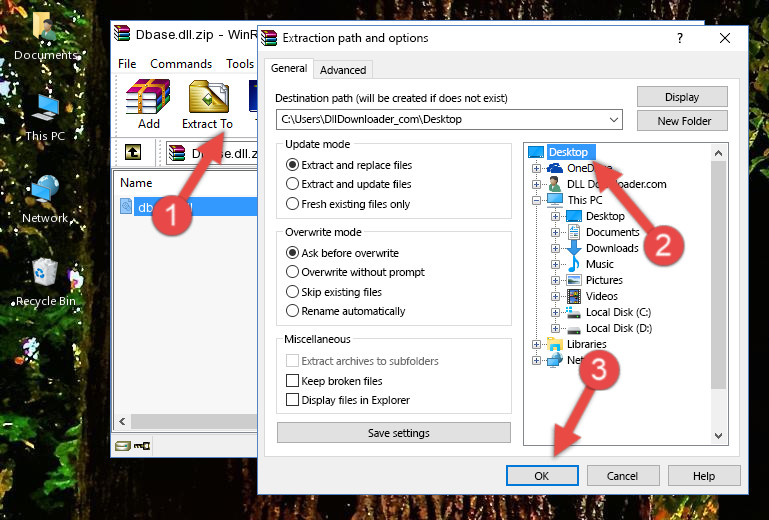769x520 pixels.
Task: Expand Desktop node under This PC
Action: point(555,216)
